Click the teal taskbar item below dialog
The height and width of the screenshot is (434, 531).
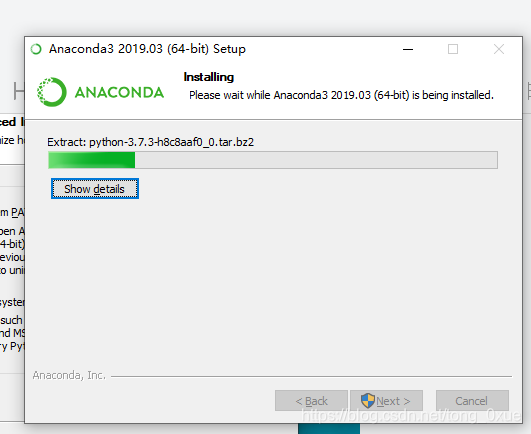[x=329, y=429]
